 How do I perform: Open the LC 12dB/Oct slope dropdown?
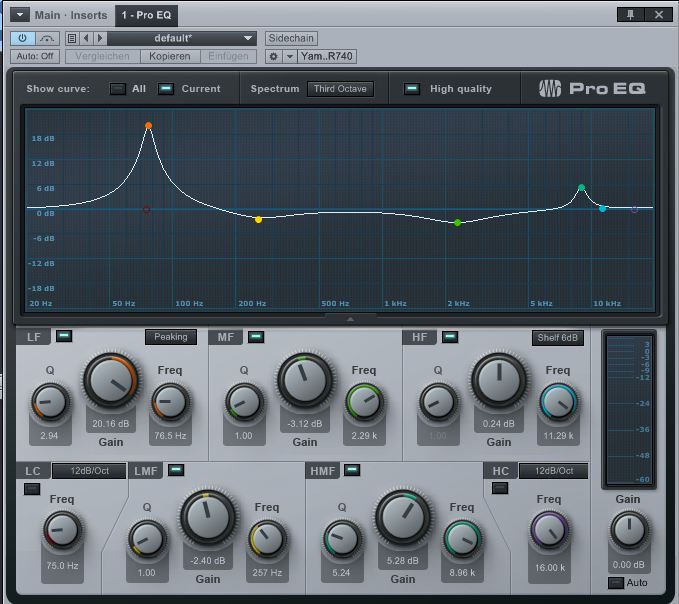(90, 471)
